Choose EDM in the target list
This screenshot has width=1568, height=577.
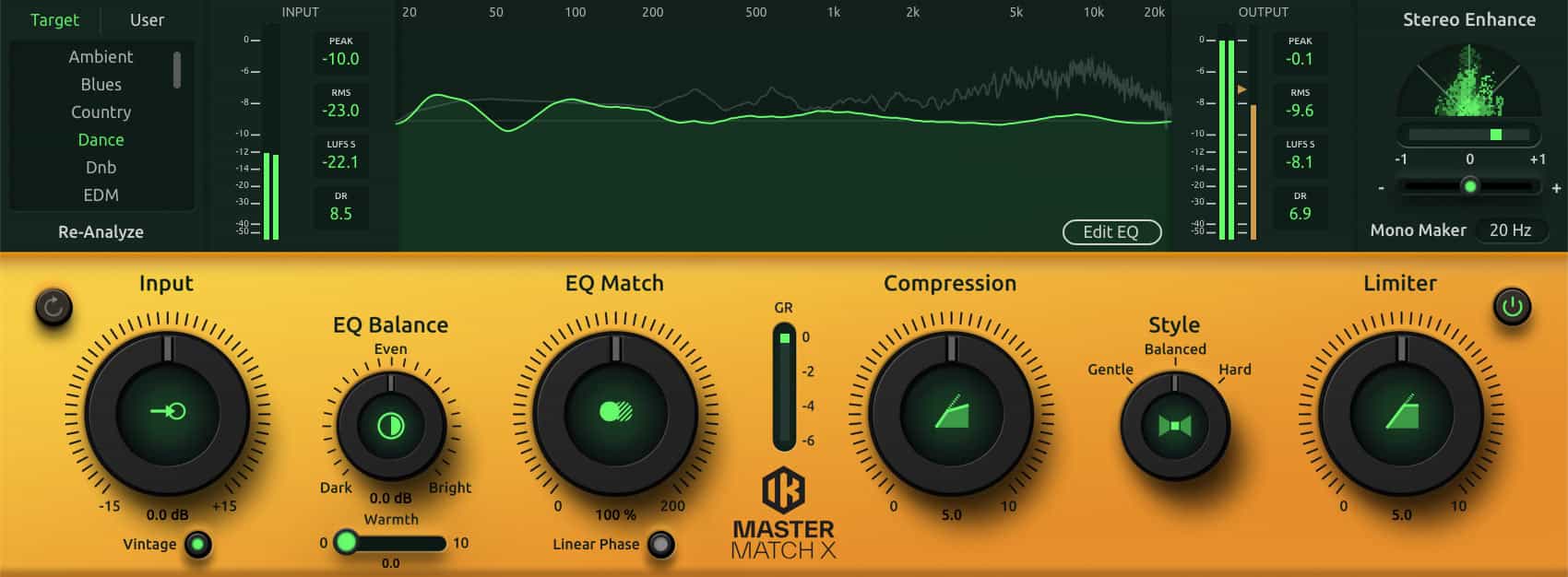coord(101,195)
